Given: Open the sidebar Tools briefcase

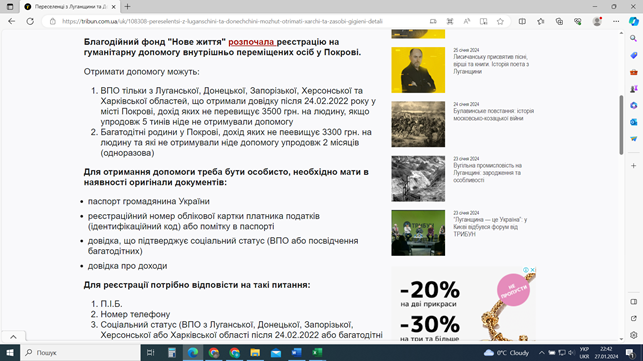Looking at the screenshot, I should [x=634, y=72].
